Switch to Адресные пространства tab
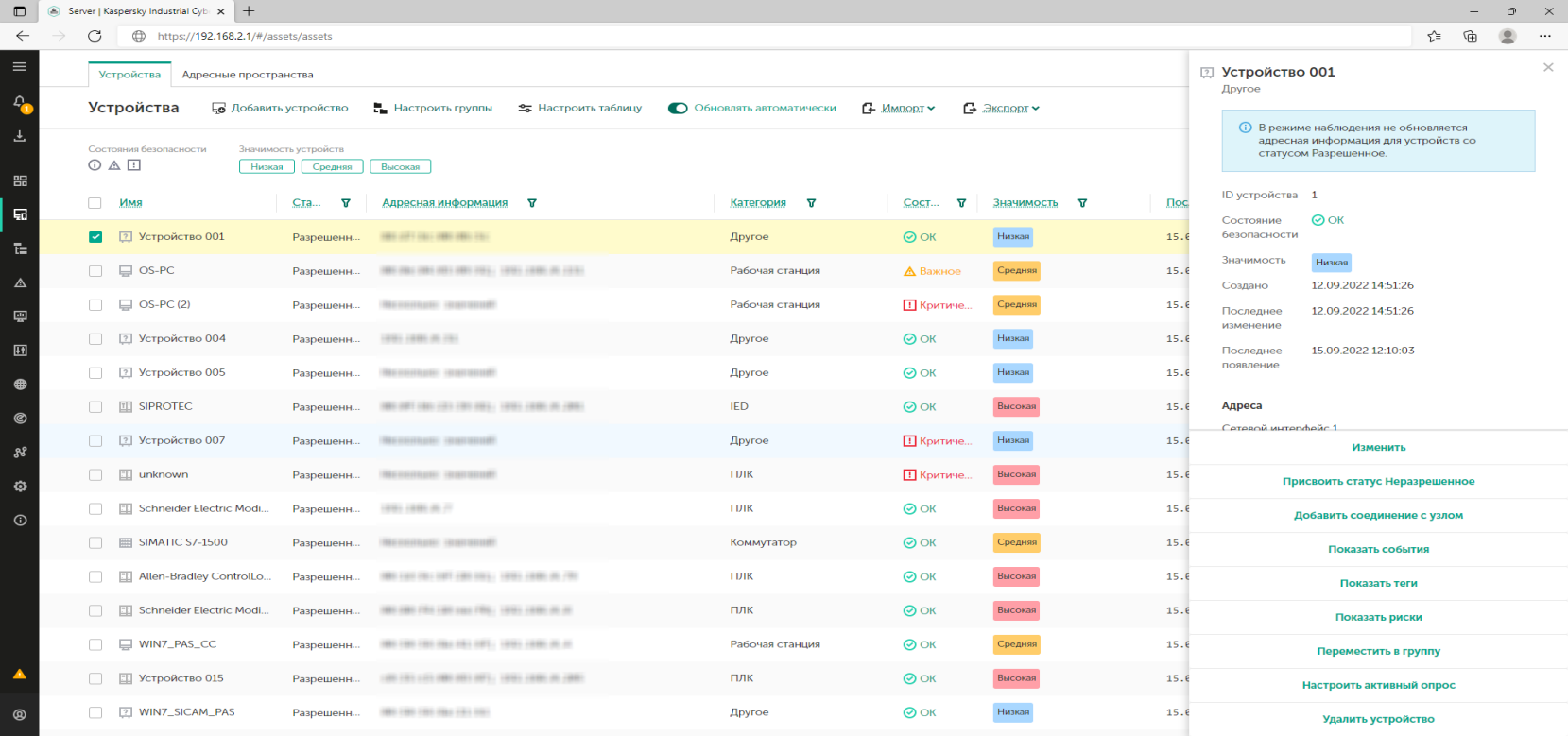This screenshot has width=1568, height=736. [248, 75]
